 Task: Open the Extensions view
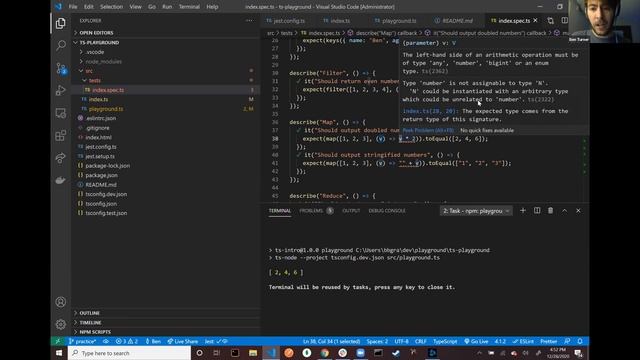(x=60, y=135)
